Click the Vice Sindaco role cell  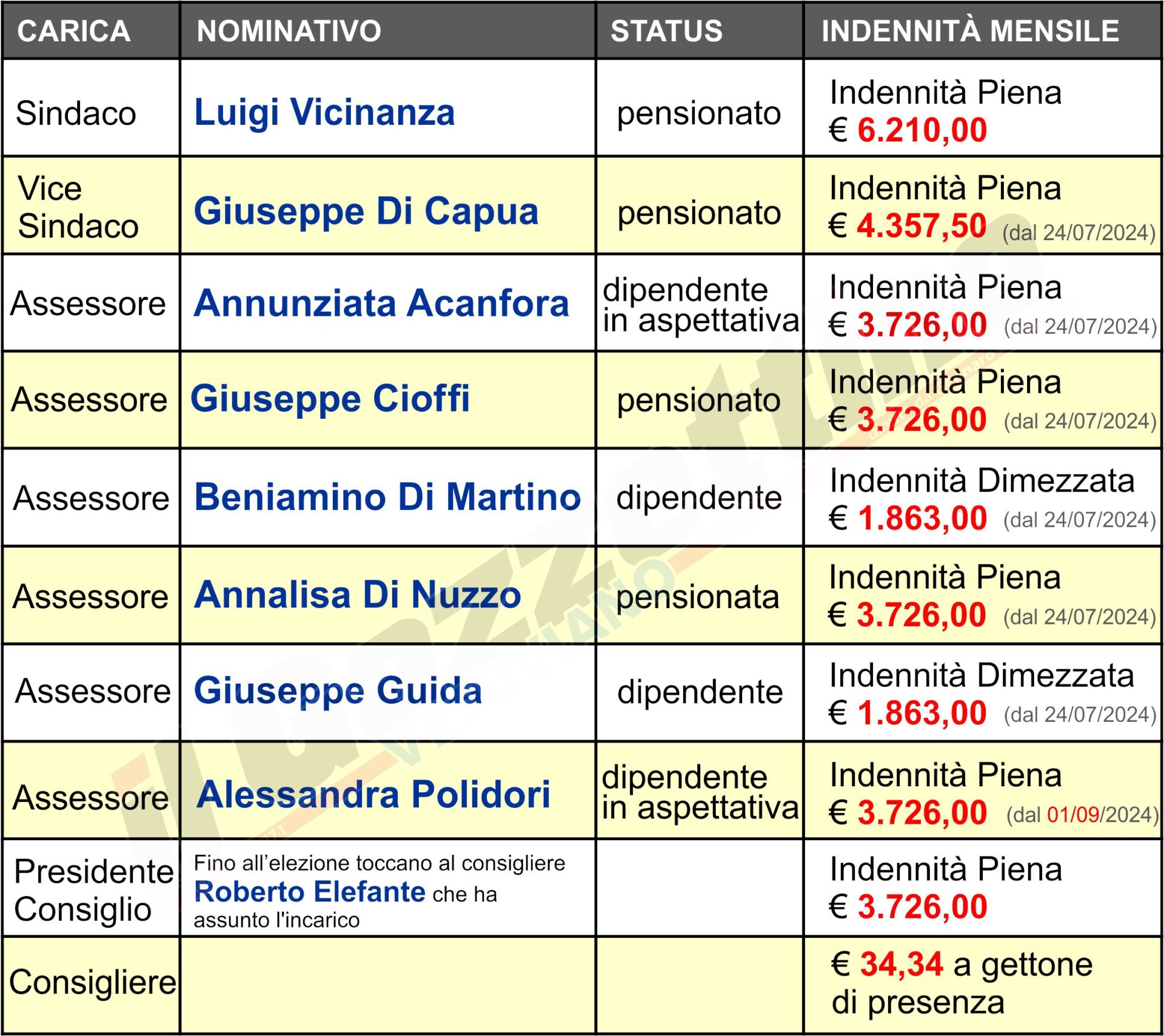pos(79,207)
